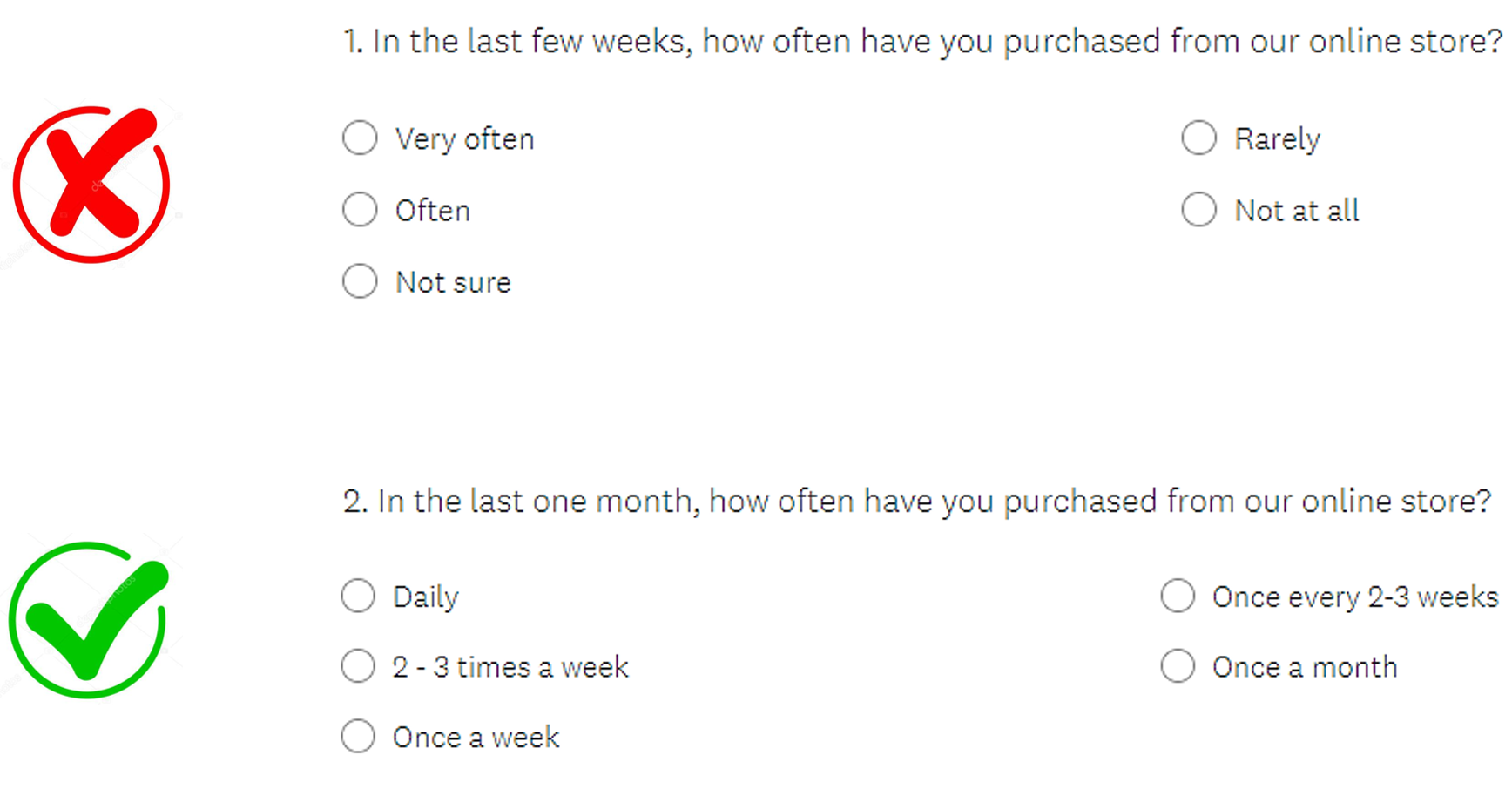Click question 2 text about last one month
The width and height of the screenshot is (1512, 789).
pos(917,502)
